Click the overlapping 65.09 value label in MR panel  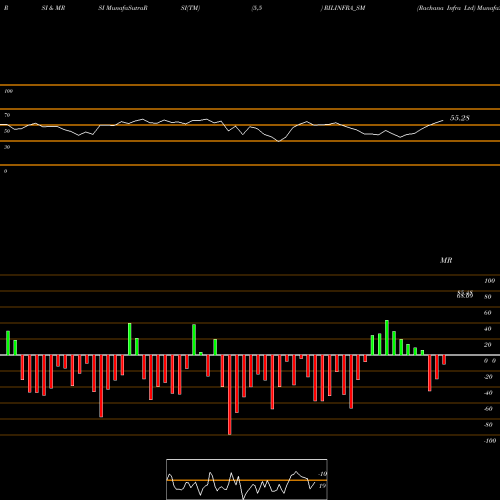(x=465, y=295)
